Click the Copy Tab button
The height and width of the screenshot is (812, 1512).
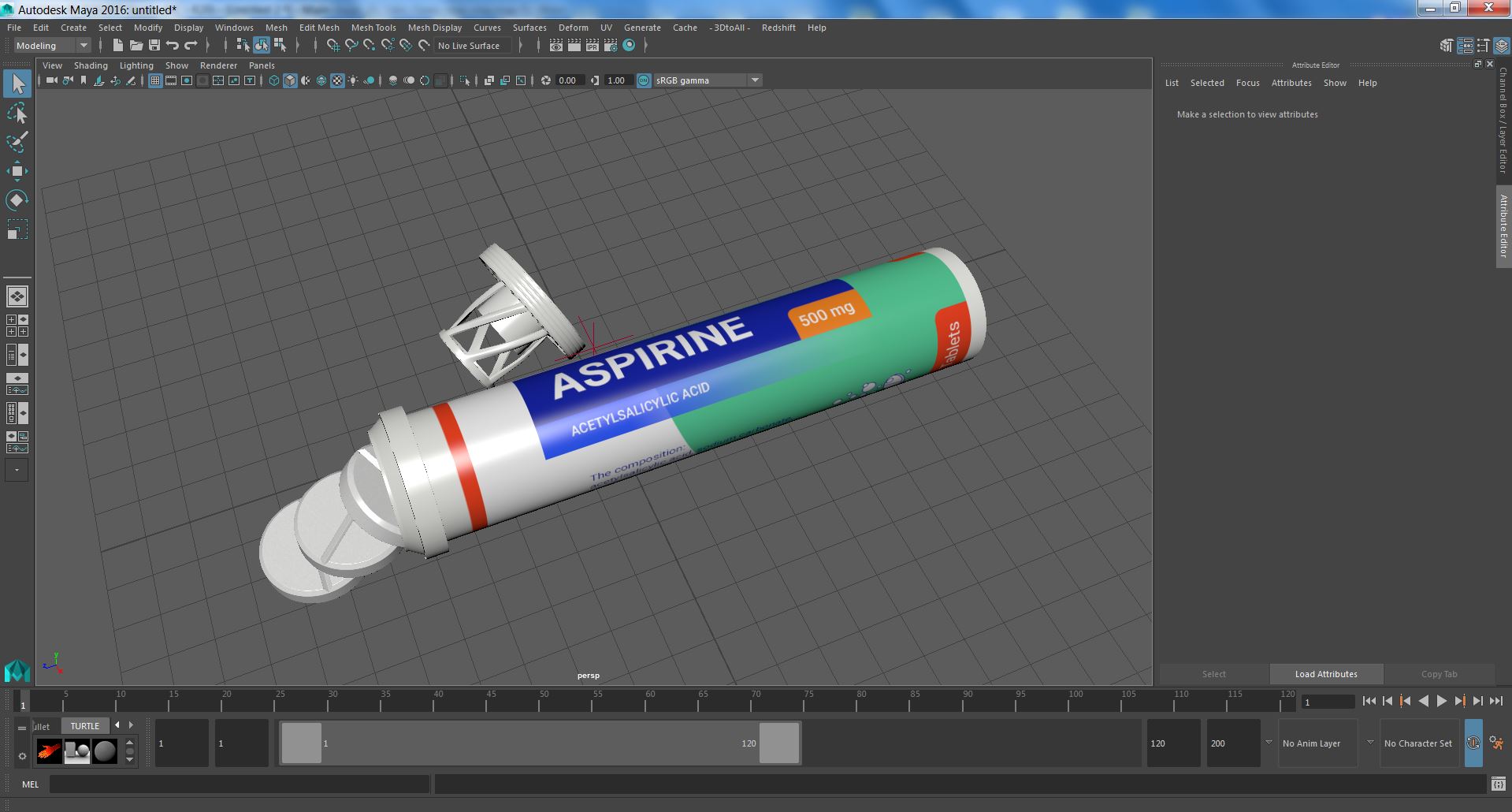tap(1439, 674)
